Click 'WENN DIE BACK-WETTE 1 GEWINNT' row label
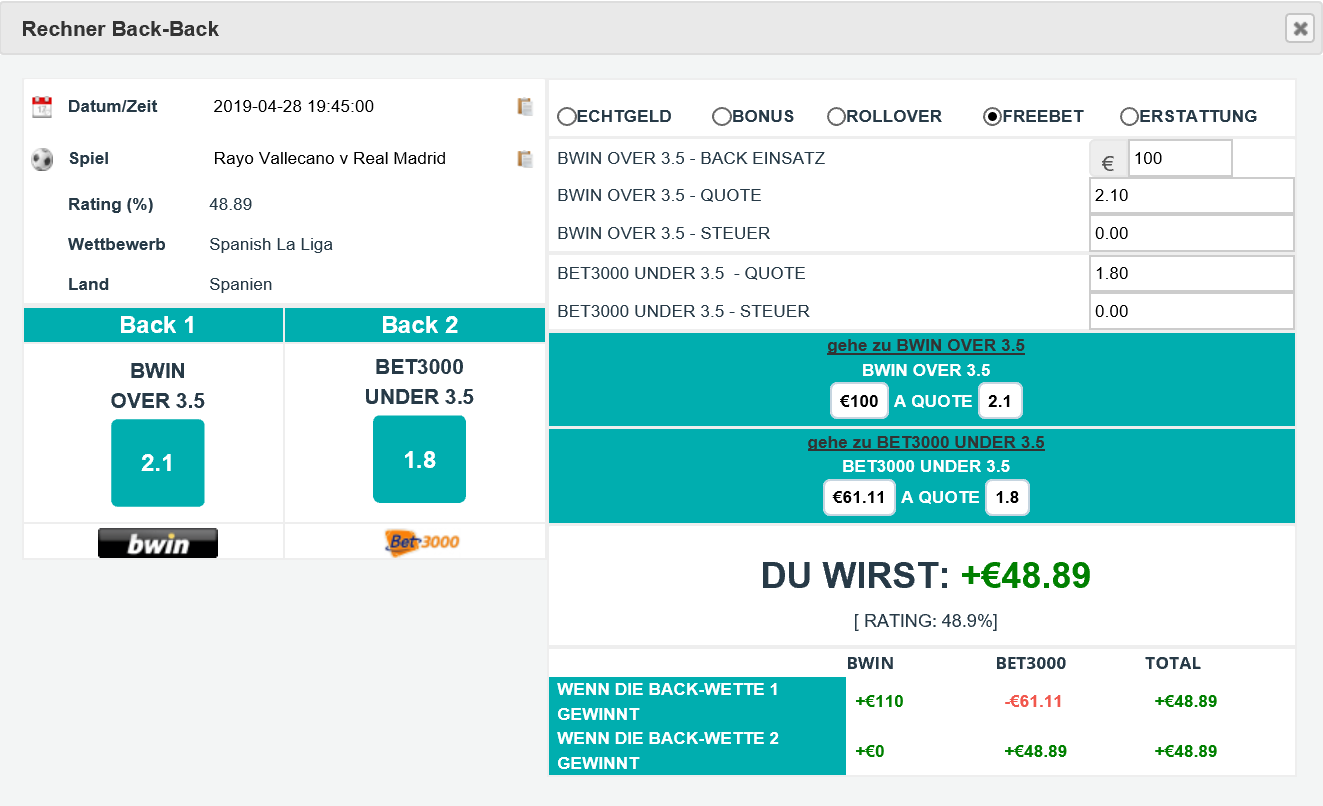Screen dimensions: 1323x806 [697, 701]
